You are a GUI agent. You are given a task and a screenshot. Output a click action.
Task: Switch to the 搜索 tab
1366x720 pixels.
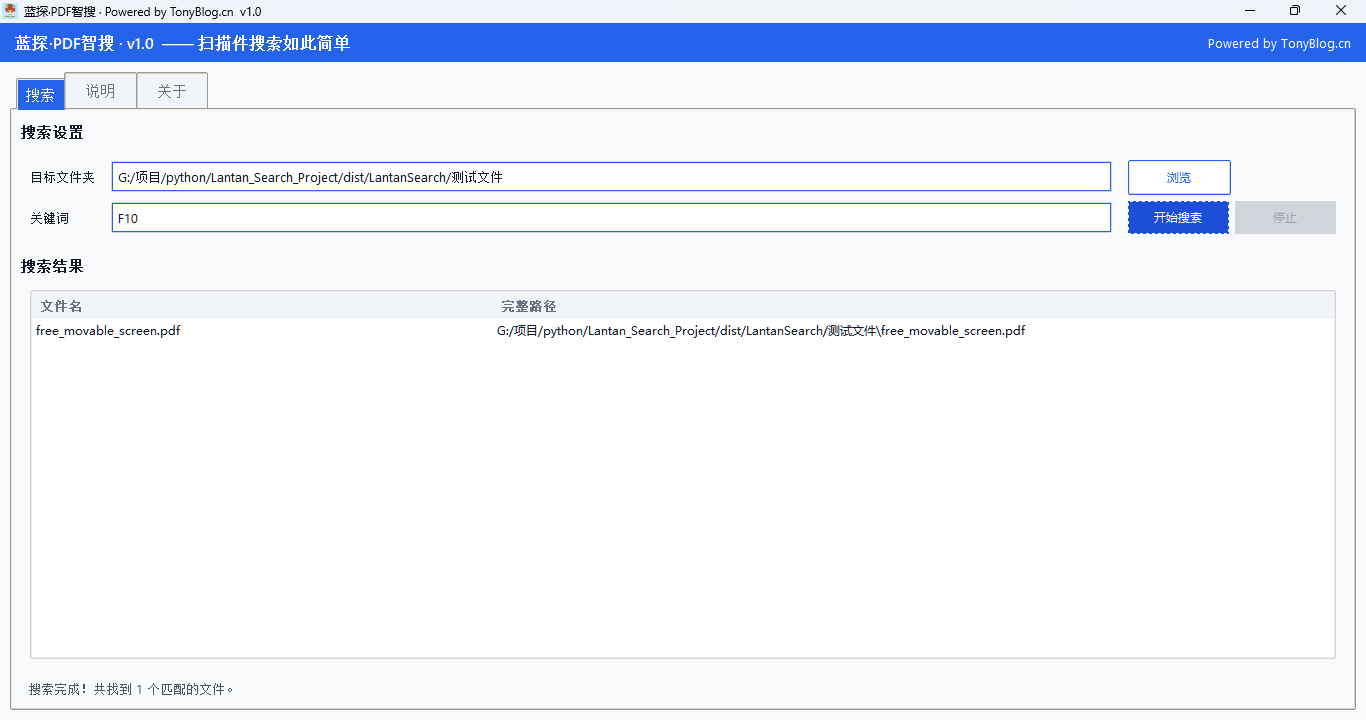(41, 94)
